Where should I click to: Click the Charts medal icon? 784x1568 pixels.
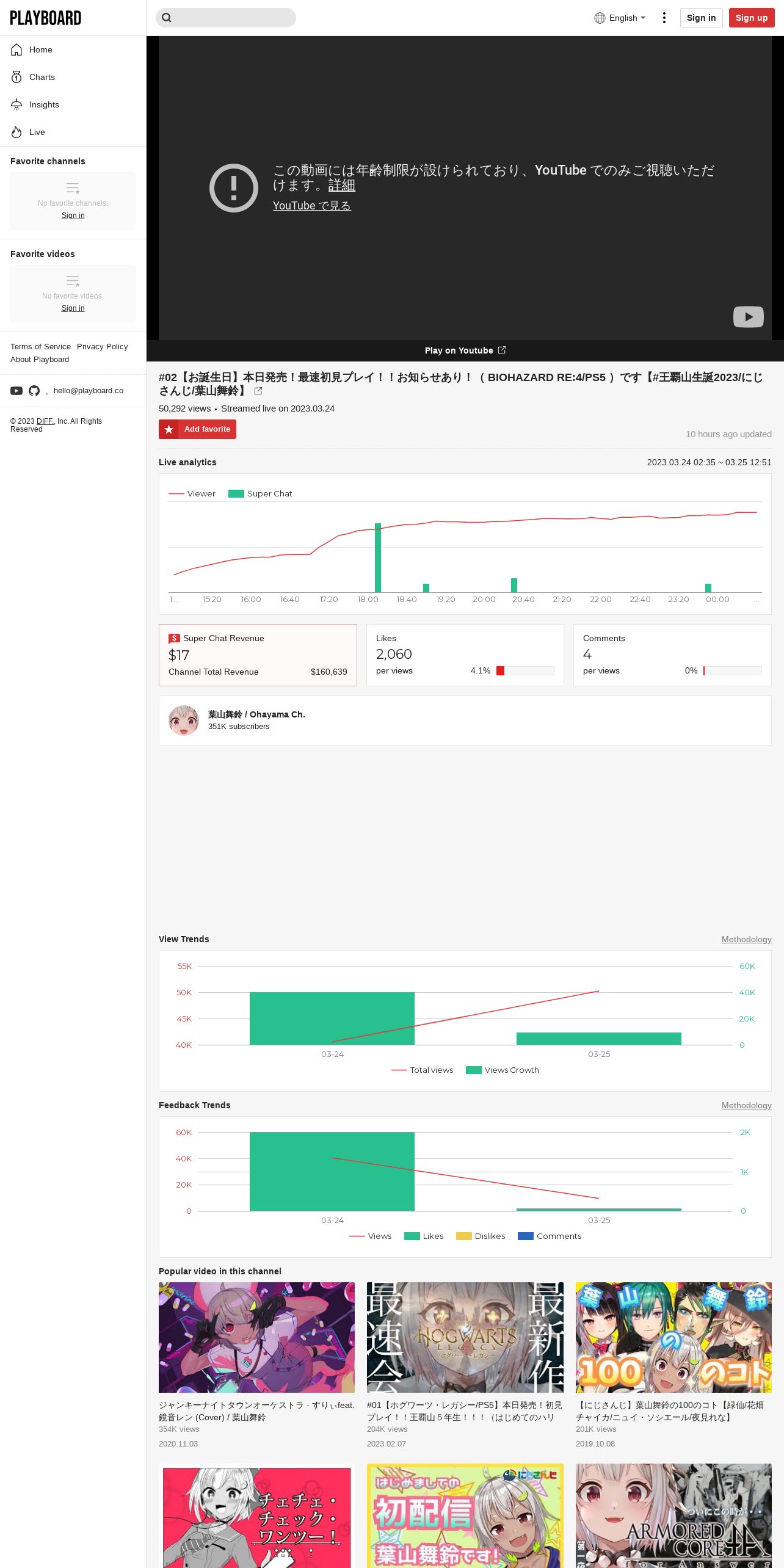pos(16,77)
